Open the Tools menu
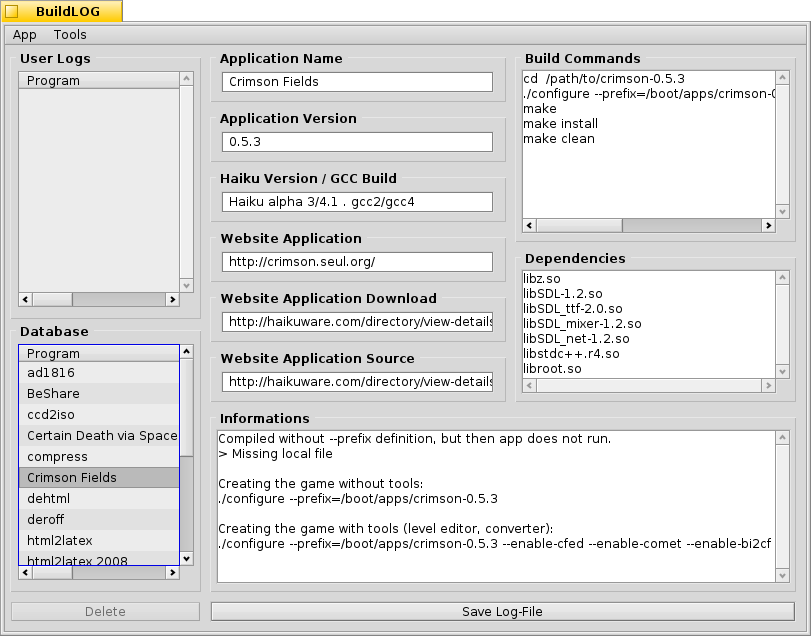Viewport: 811px width, 636px height. point(70,35)
